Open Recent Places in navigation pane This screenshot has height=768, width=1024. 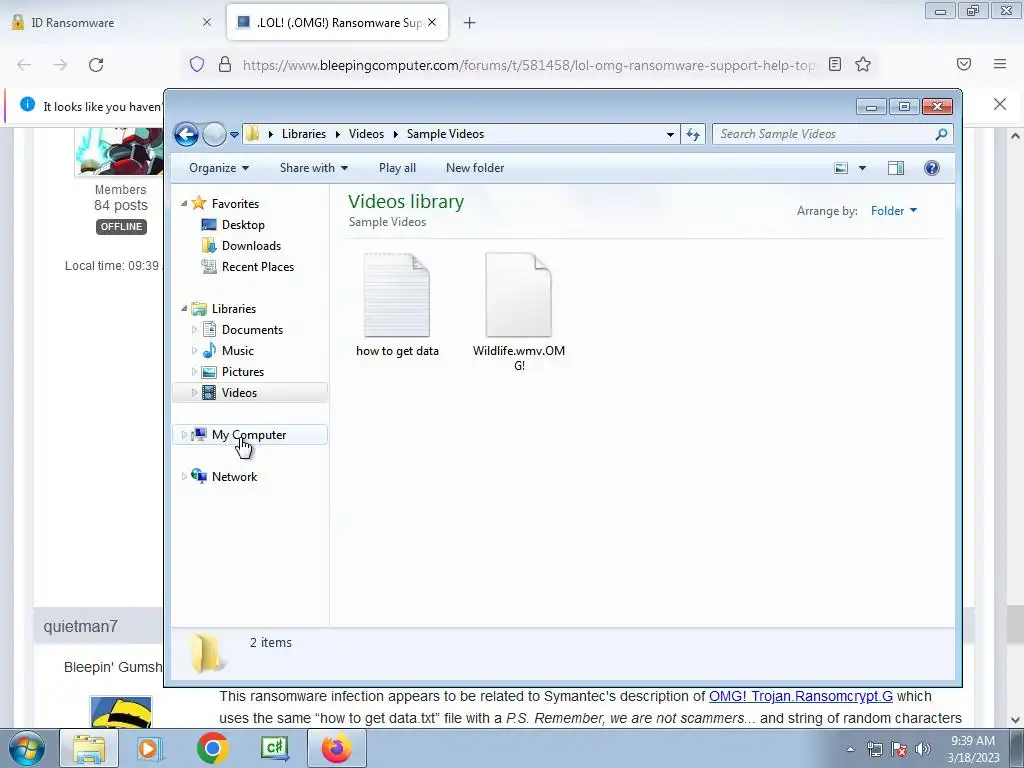click(x=257, y=266)
